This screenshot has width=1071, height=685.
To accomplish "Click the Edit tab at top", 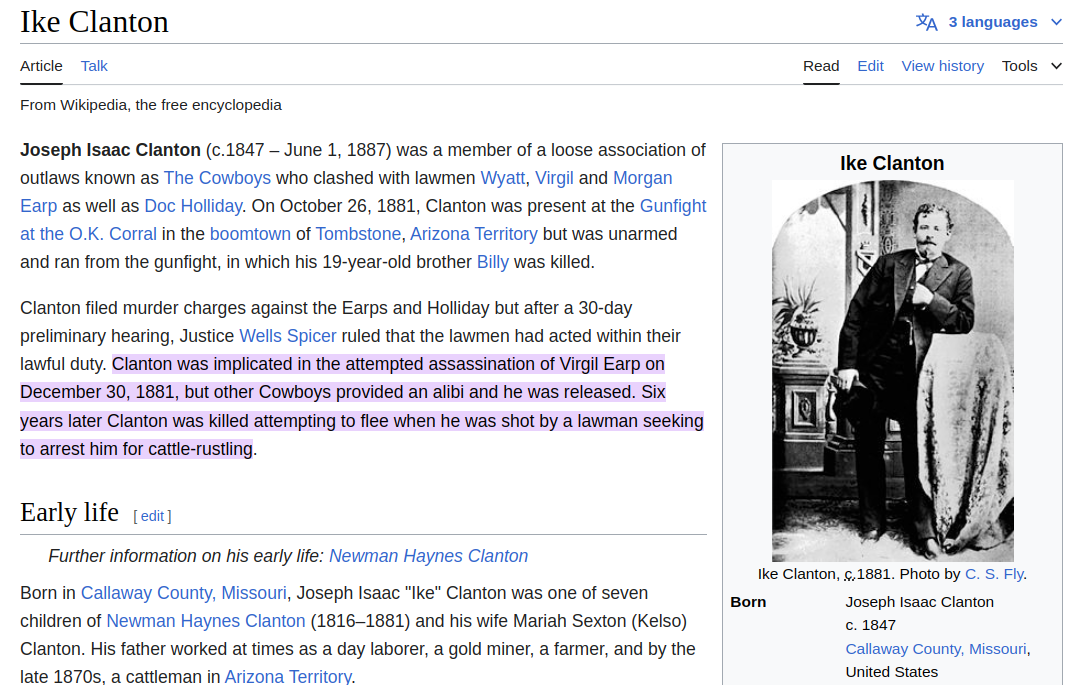I will pos(870,66).
